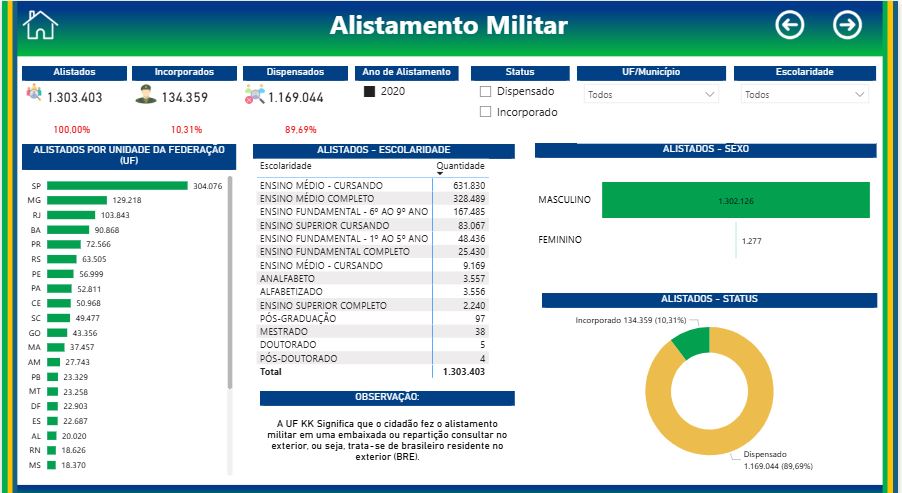Screen dimensions: 902x493
Task: Click the FEMININO label
Action: click(560, 239)
